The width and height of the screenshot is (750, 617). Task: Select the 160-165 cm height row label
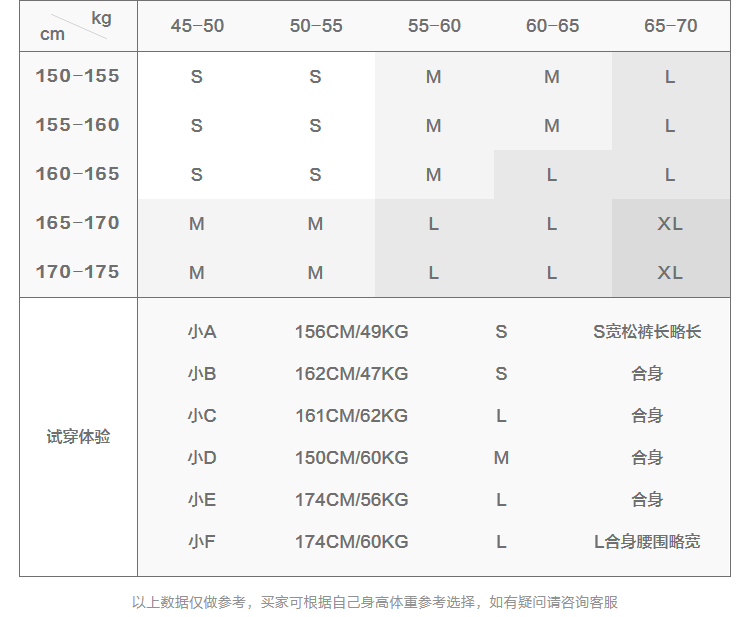[78, 174]
